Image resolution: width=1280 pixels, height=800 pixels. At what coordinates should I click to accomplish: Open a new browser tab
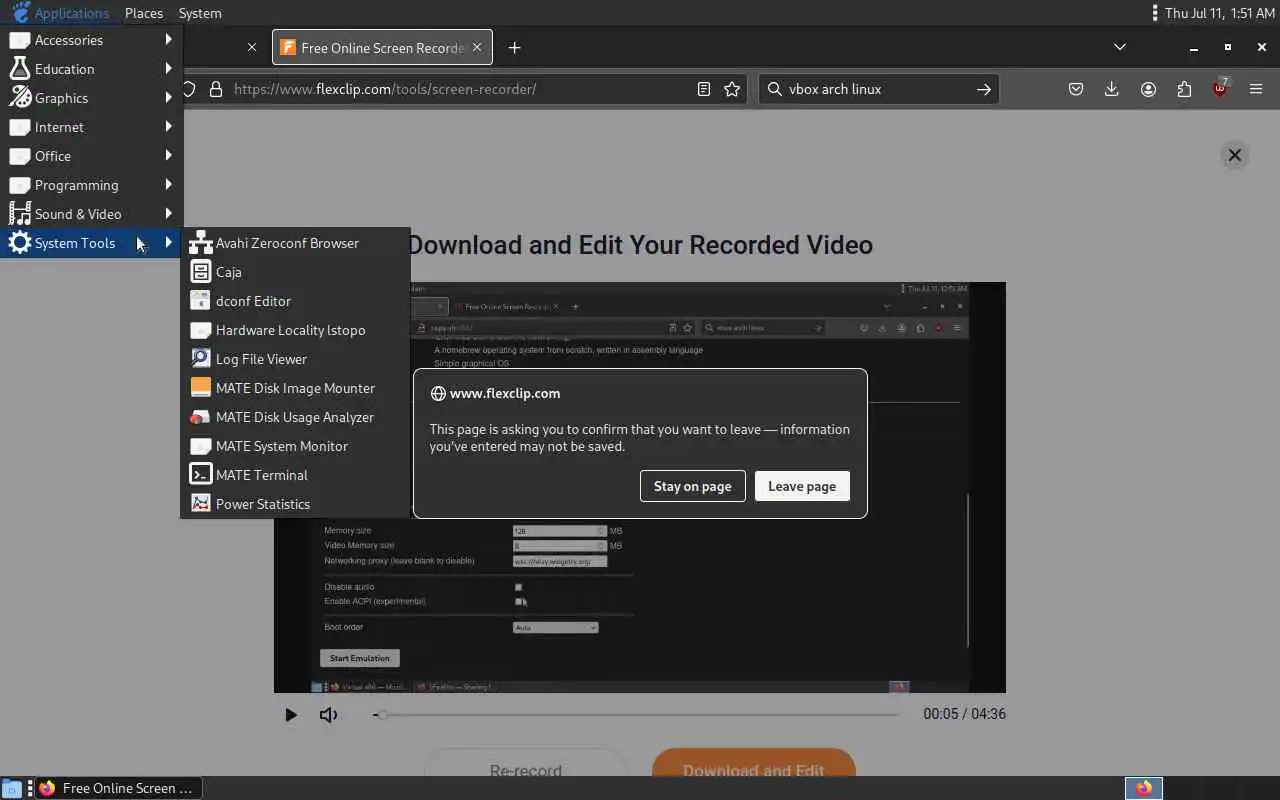[x=514, y=48]
